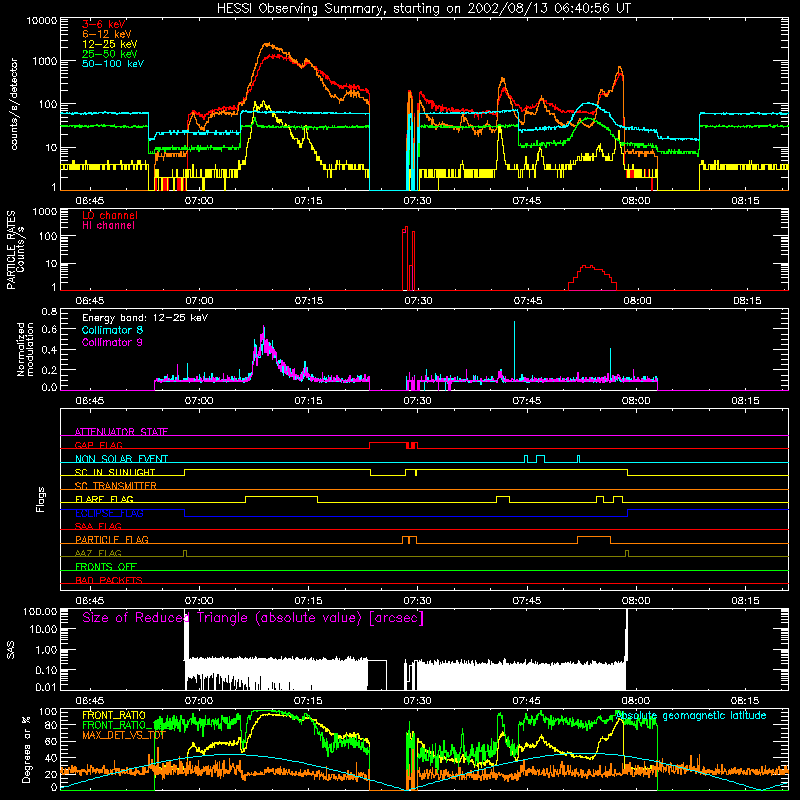Click the 07:30 time label under the top panel
The height and width of the screenshot is (800, 800).
[417, 201]
